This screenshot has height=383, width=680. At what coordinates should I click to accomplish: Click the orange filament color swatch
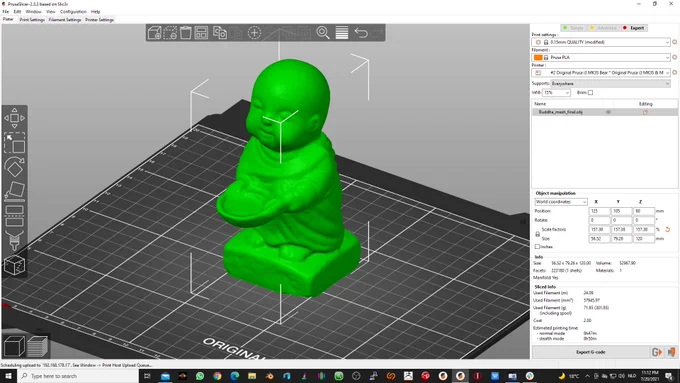click(x=538, y=57)
